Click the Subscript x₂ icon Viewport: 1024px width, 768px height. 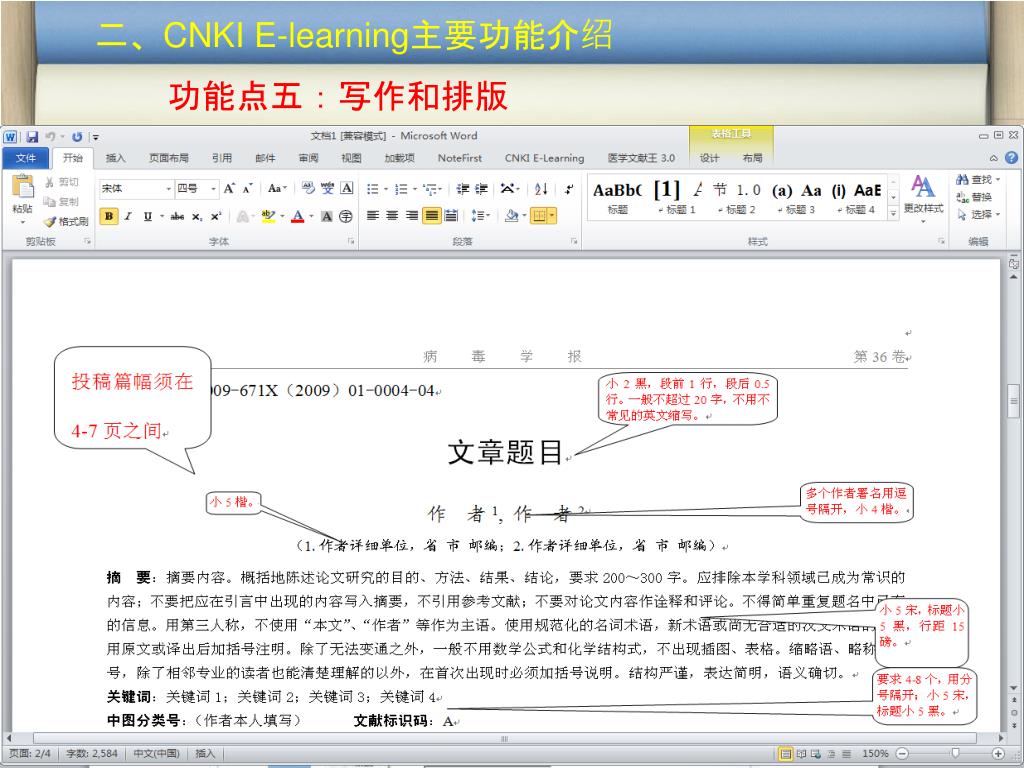pyautogui.click(x=197, y=216)
